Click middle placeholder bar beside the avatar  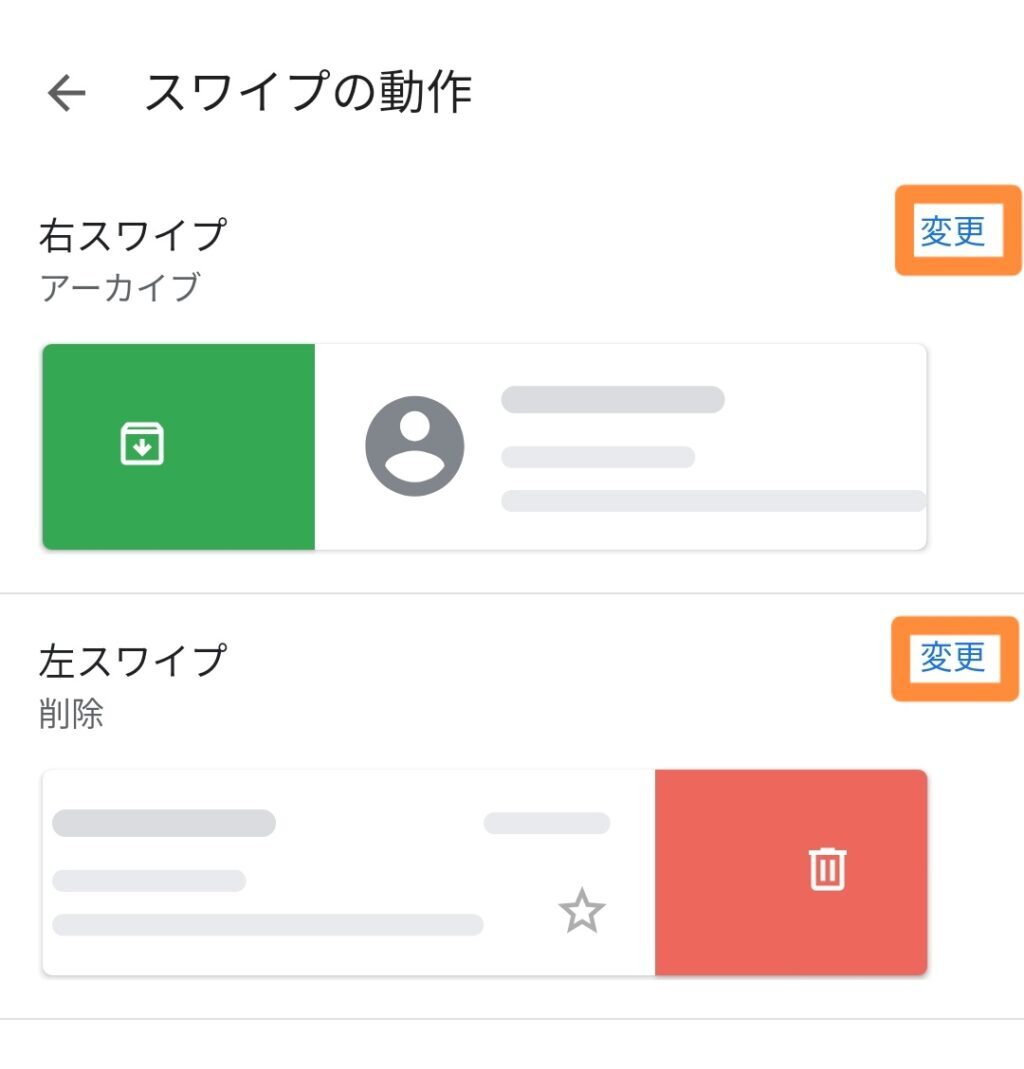pos(597,457)
